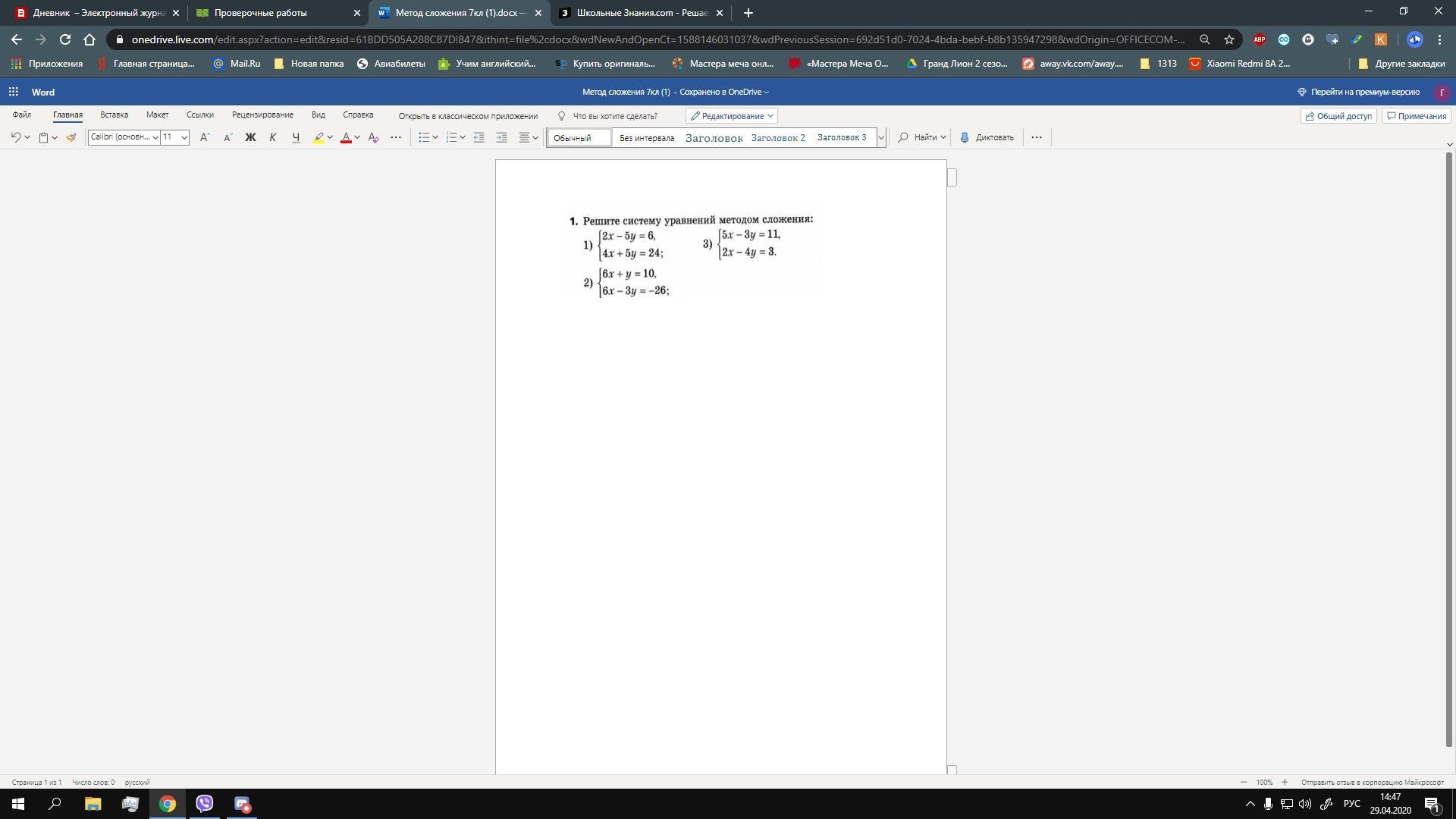This screenshot has width=1456, height=819.
Task: Open document in the classic application
Action: (468, 116)
